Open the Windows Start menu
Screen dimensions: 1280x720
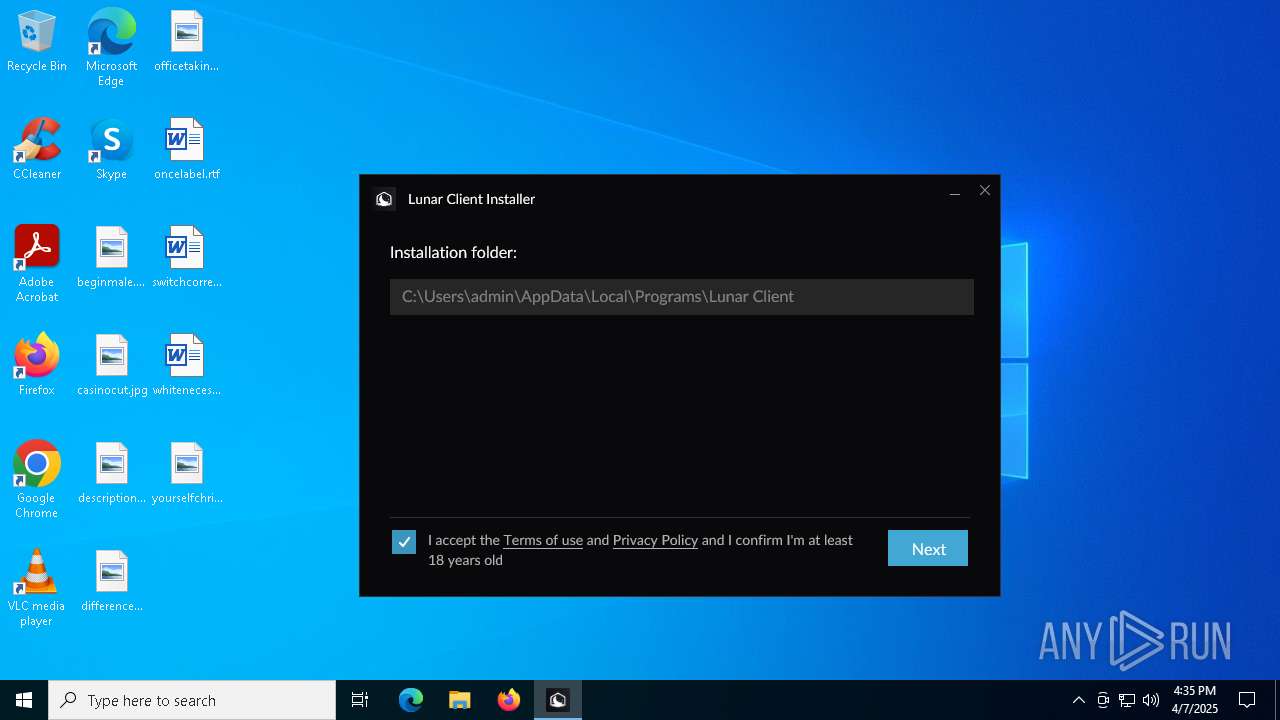coord(24,700)
